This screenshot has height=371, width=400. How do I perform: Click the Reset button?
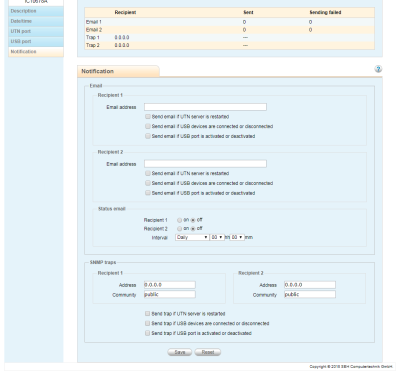pos(208,352)
